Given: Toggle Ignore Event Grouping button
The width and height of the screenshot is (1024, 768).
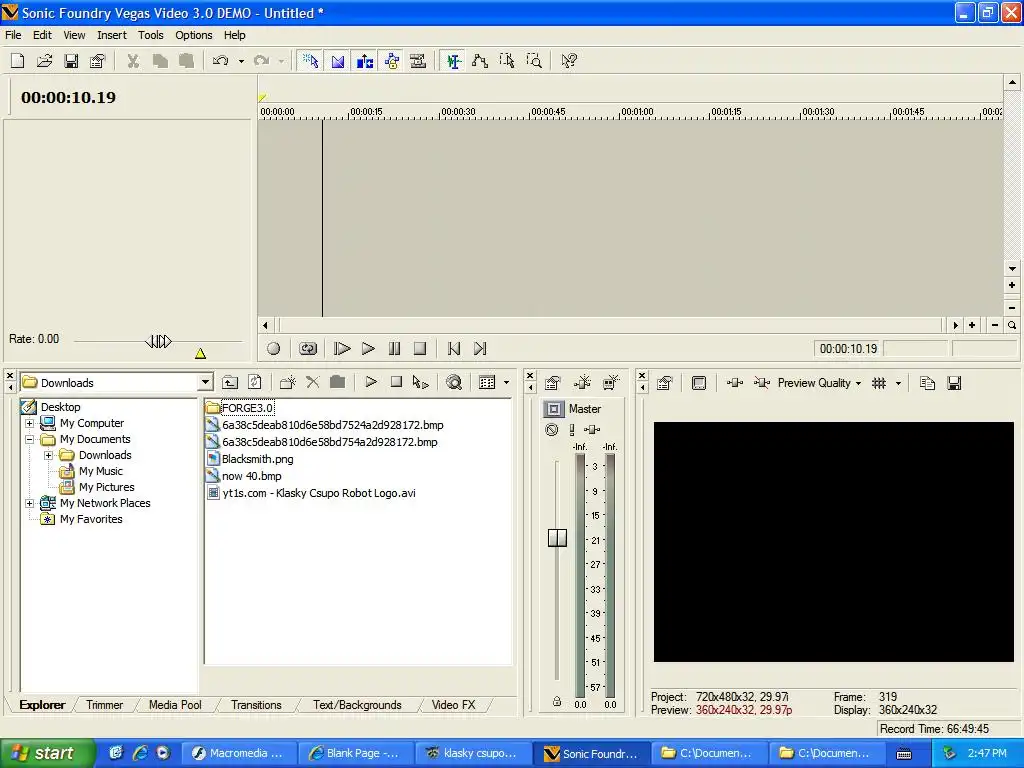Looking at the screenshot, I should coord(418,61).
